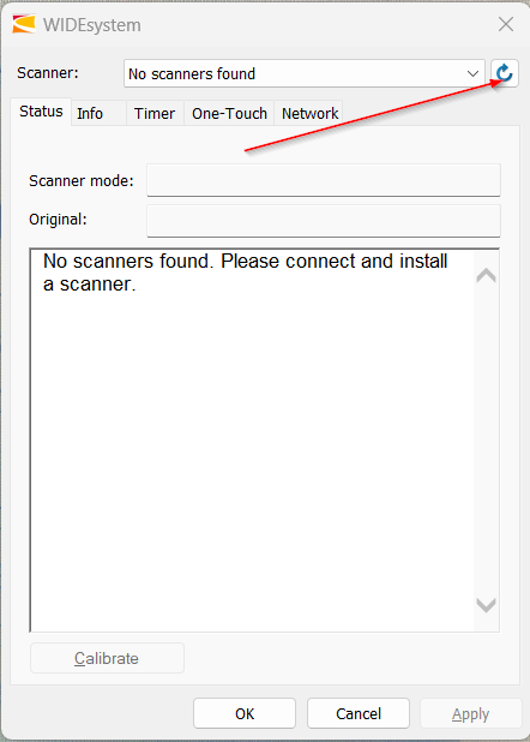Open the Scanner dropdown list

[304, 73]
